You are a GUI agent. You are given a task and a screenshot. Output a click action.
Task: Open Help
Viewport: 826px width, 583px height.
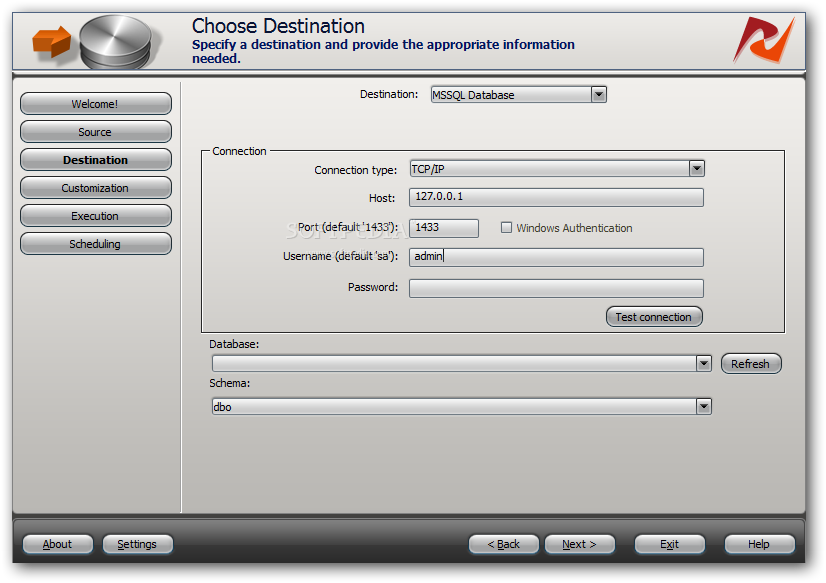(x=759, y=544)
